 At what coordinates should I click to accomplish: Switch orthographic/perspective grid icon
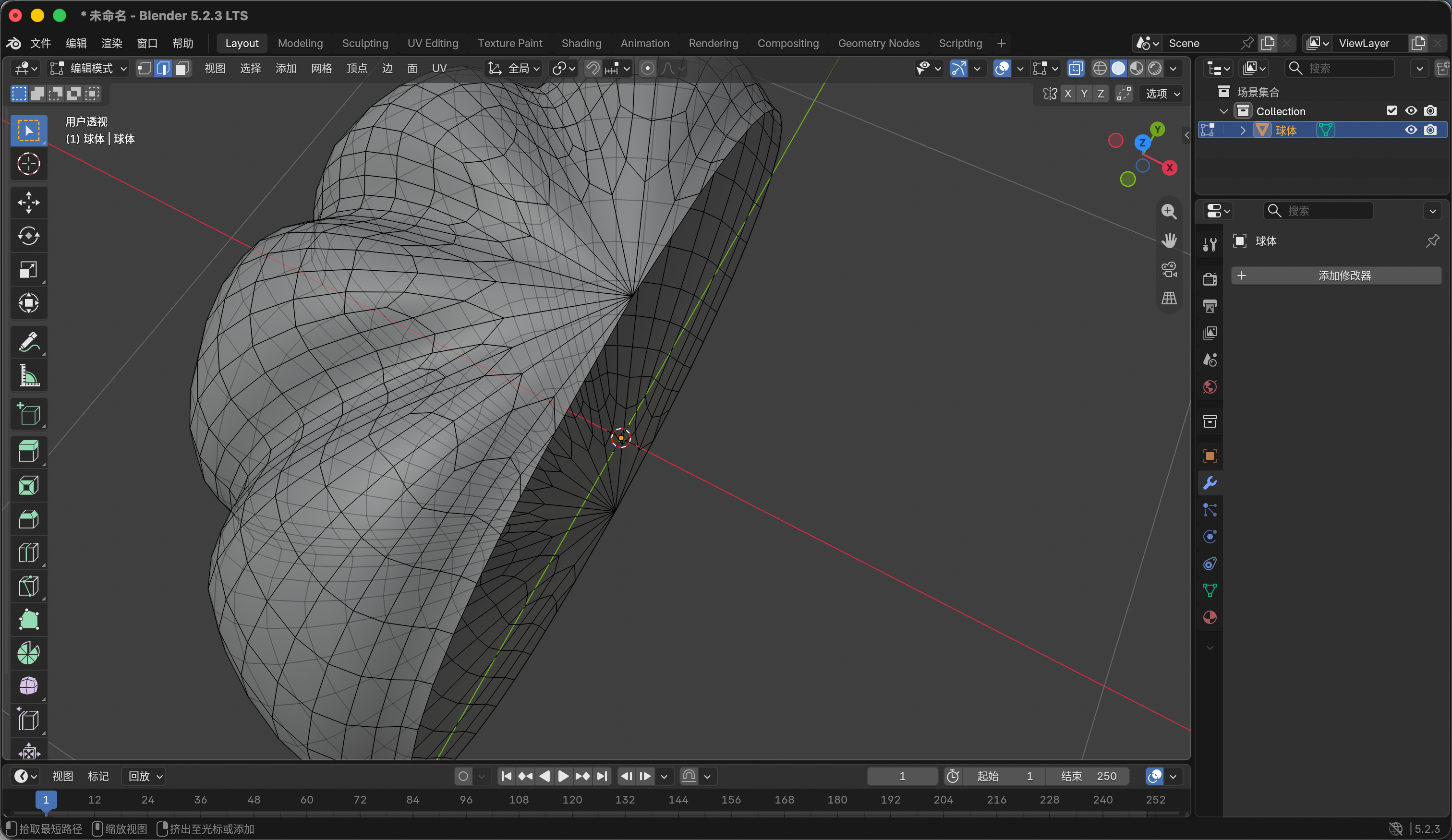point(1169,298)
